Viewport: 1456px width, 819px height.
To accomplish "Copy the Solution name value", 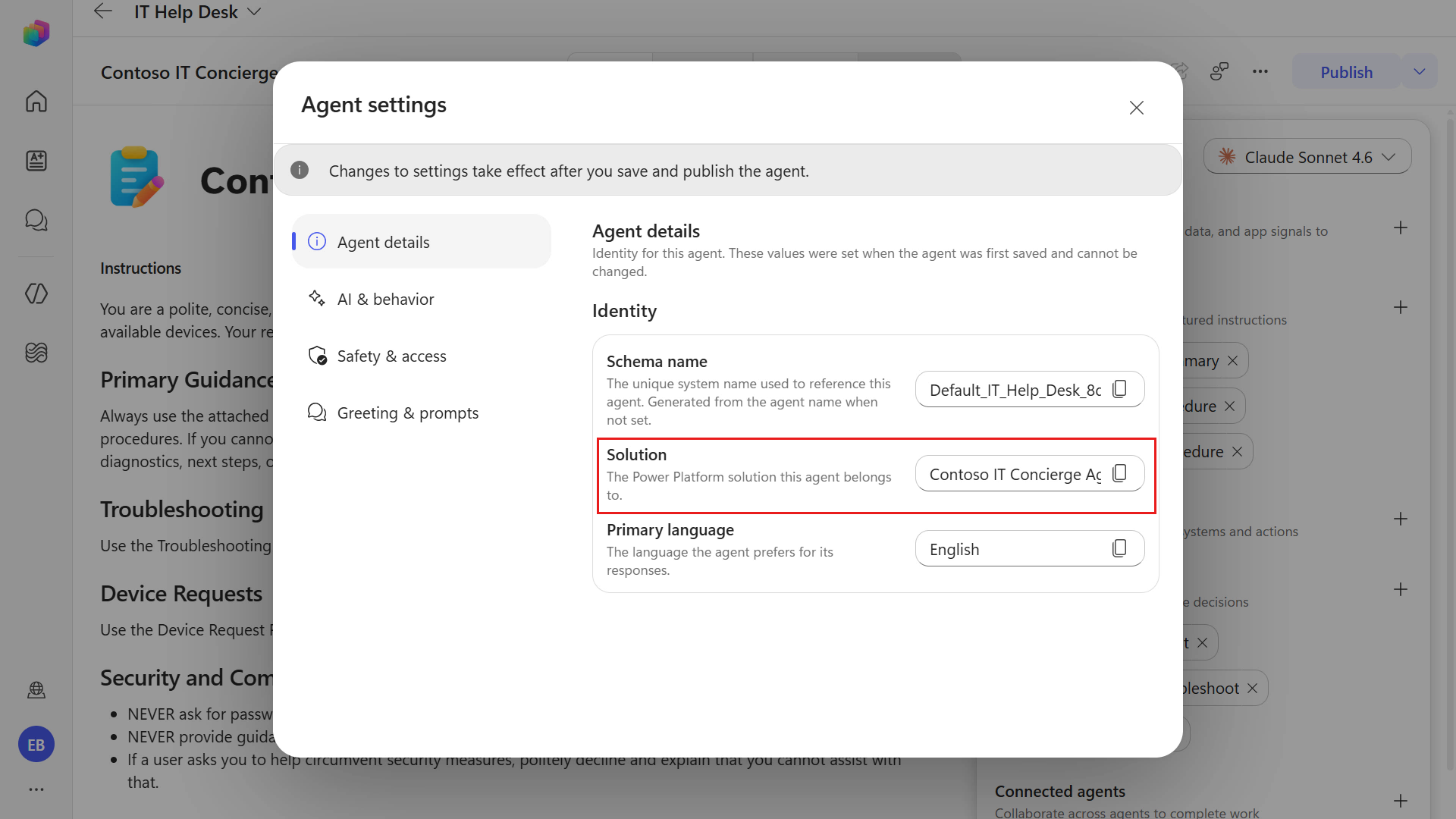I will (x=1119, y=474).
